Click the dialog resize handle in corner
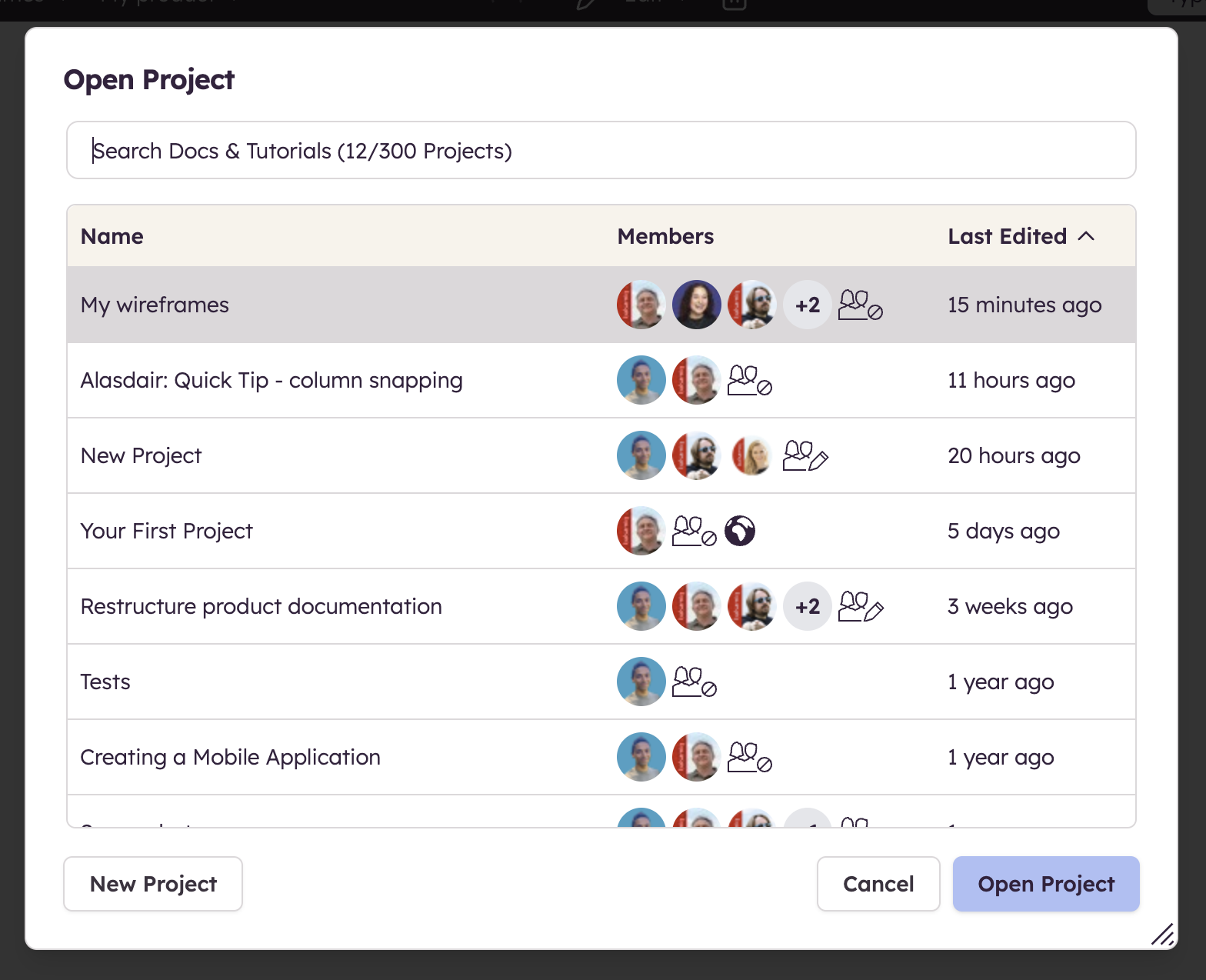Image resolution: width=1206 pixels, height=980 pixels. click(x=1162, y=934)
